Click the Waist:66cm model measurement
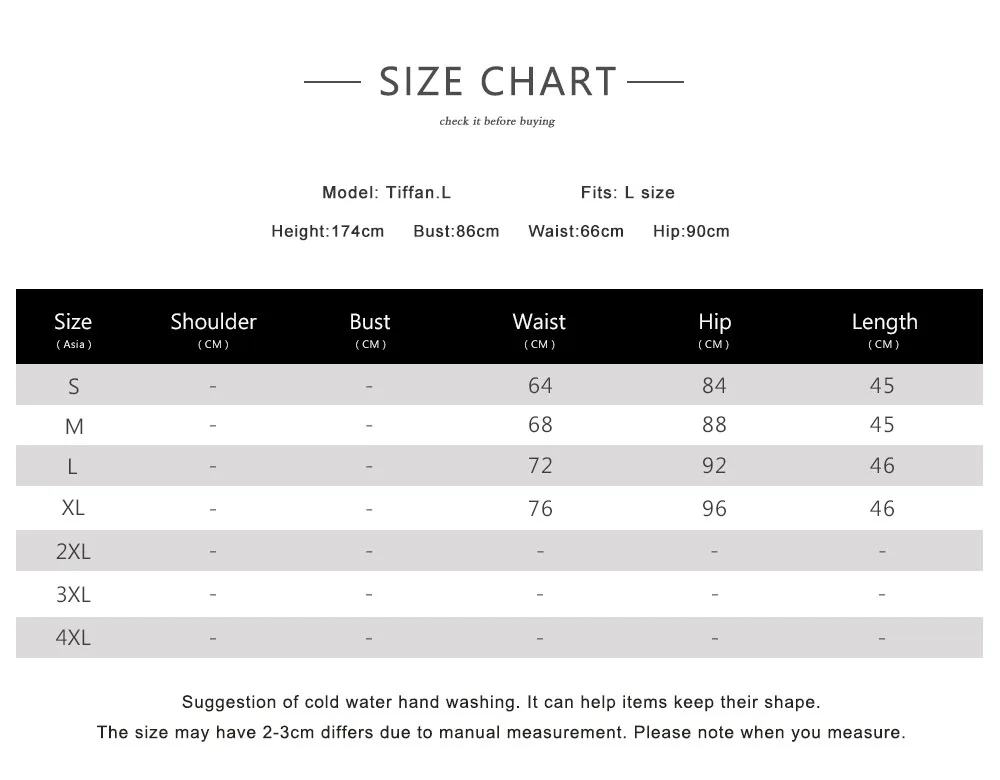This screenshot has width=1000, height=780. [575, 231]
